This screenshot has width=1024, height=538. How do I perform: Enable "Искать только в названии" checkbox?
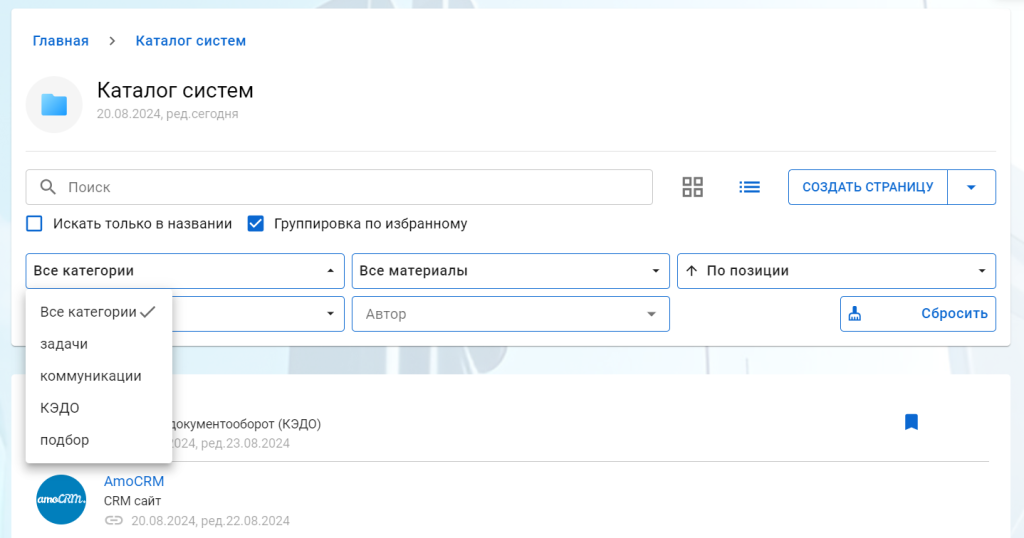[x=35, y=224]
